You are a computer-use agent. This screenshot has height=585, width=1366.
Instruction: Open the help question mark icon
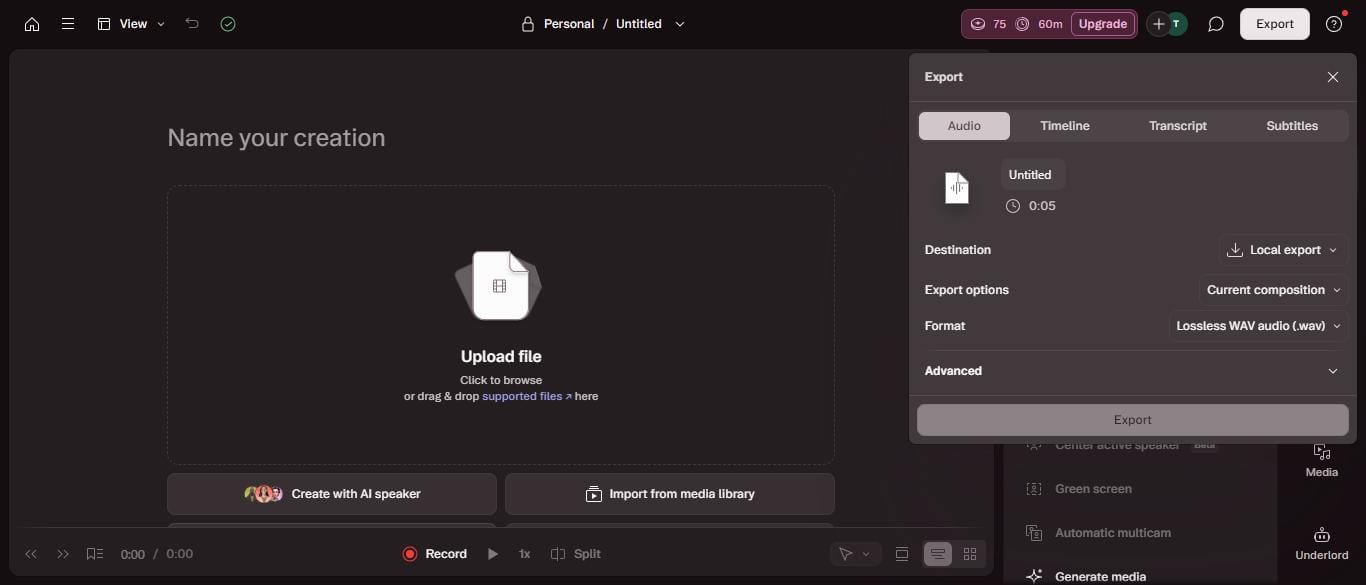(x=1334, y=24)
